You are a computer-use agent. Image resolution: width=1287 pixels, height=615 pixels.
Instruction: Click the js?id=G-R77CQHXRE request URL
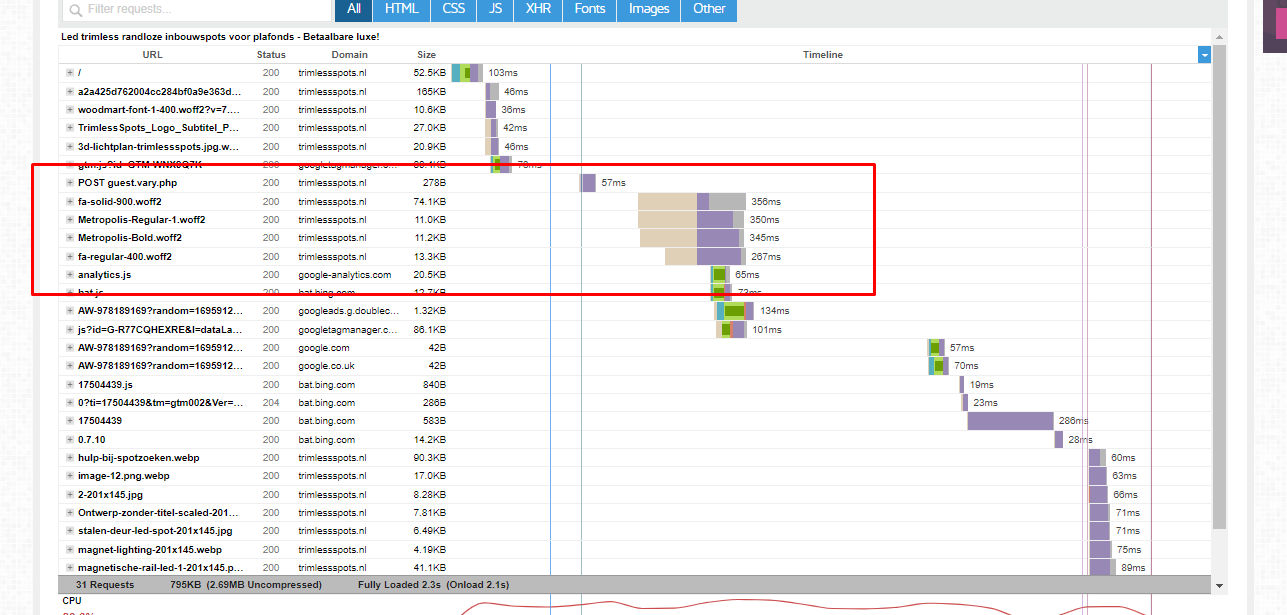click(160, 329)
